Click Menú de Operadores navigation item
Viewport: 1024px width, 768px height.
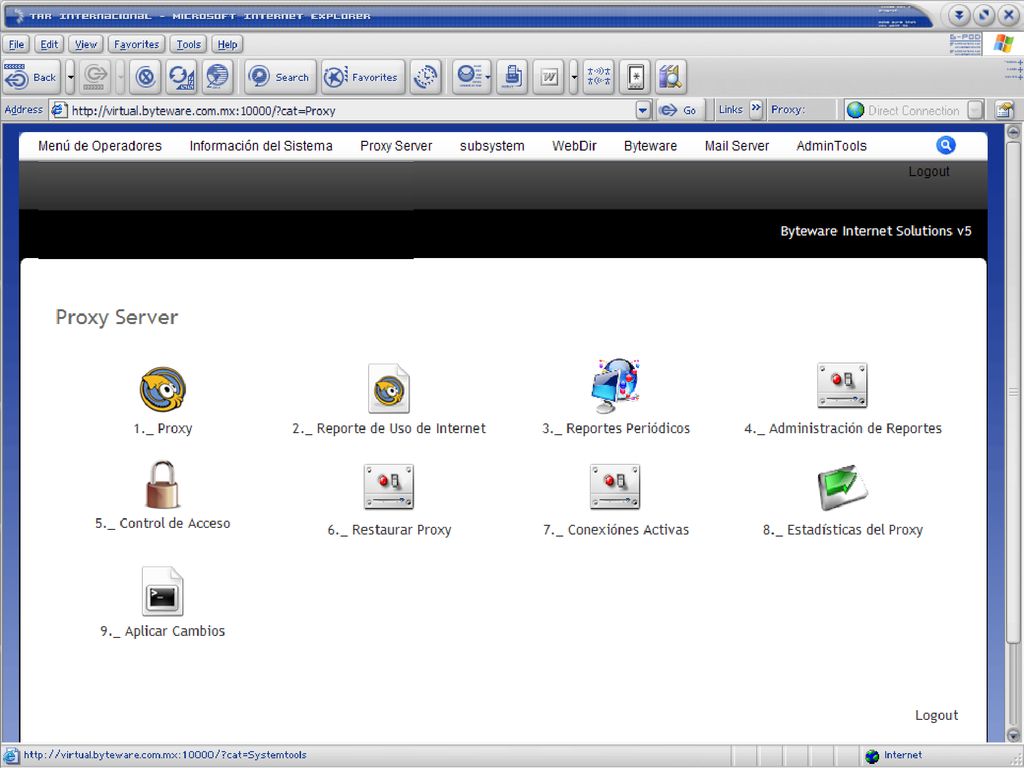(100, 146)
